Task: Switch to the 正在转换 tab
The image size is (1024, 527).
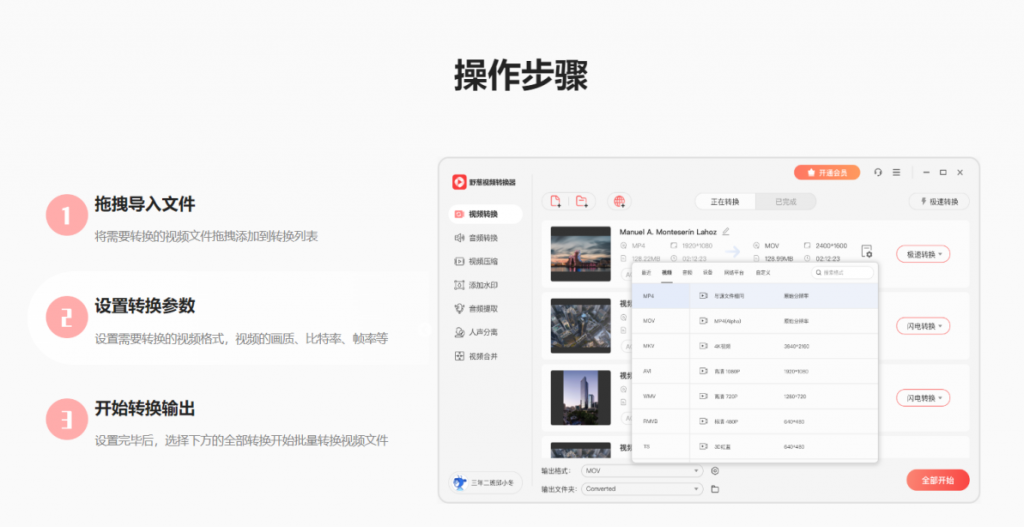Action: click(725, 202)
